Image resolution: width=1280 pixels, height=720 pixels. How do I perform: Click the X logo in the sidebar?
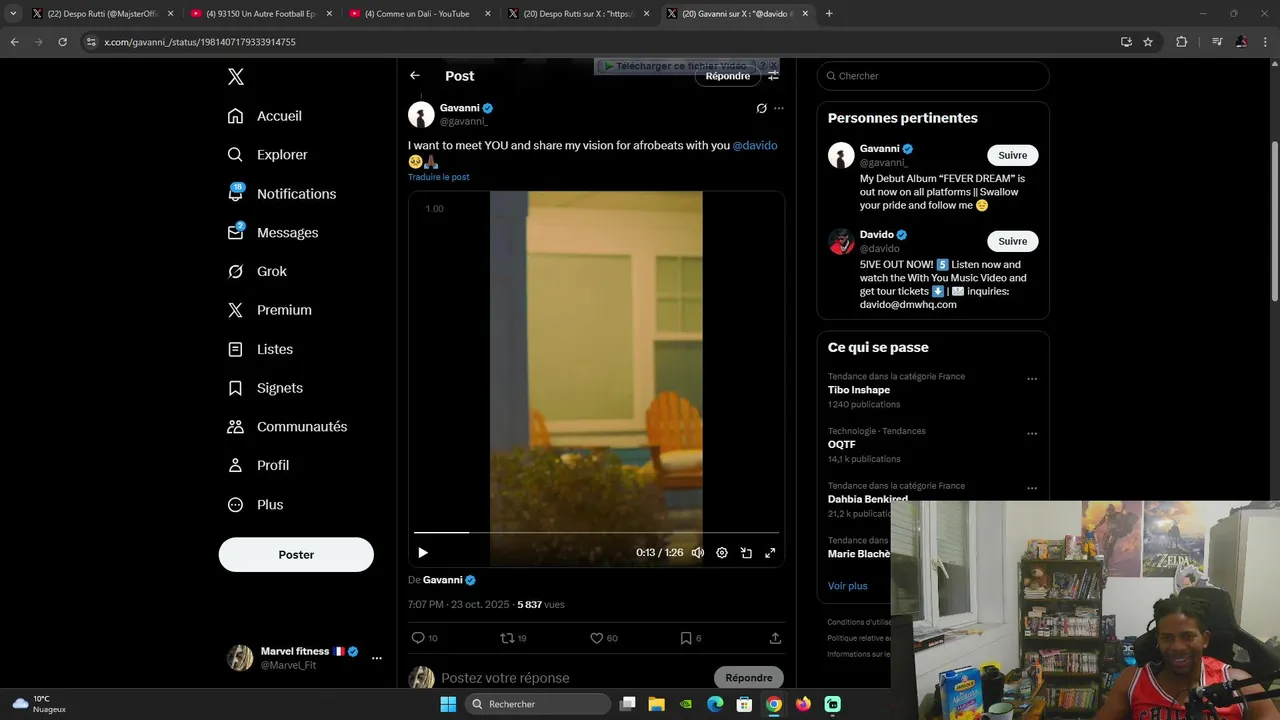[235, 77]
